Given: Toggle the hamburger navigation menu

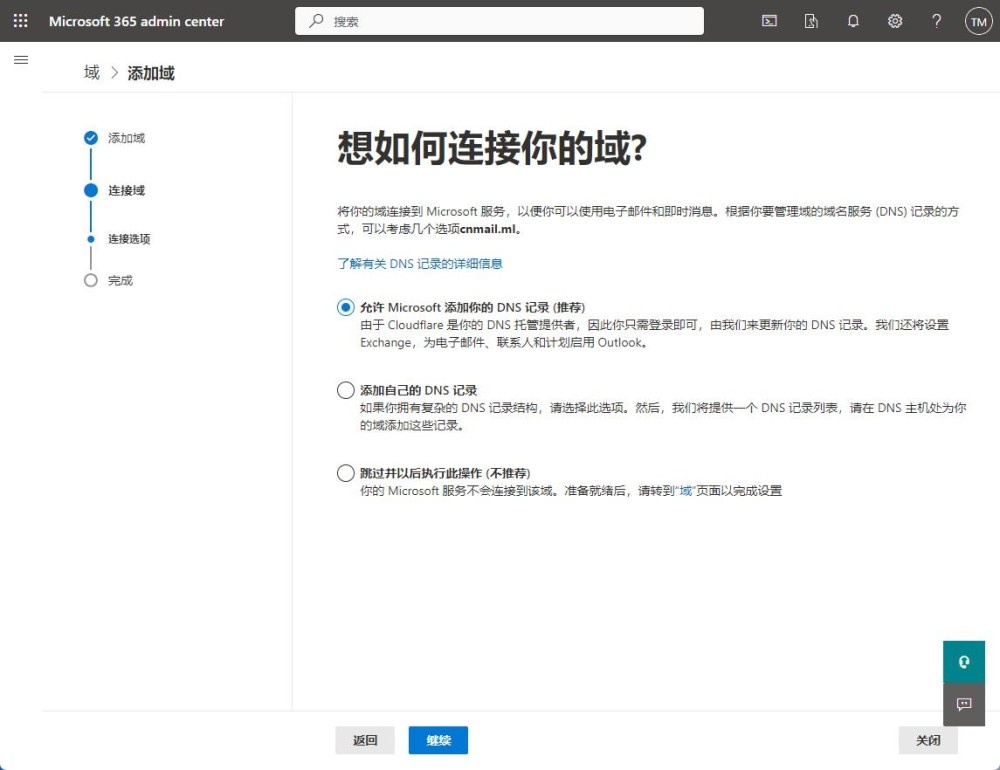Looking at the screenshot, I should 20,60.
